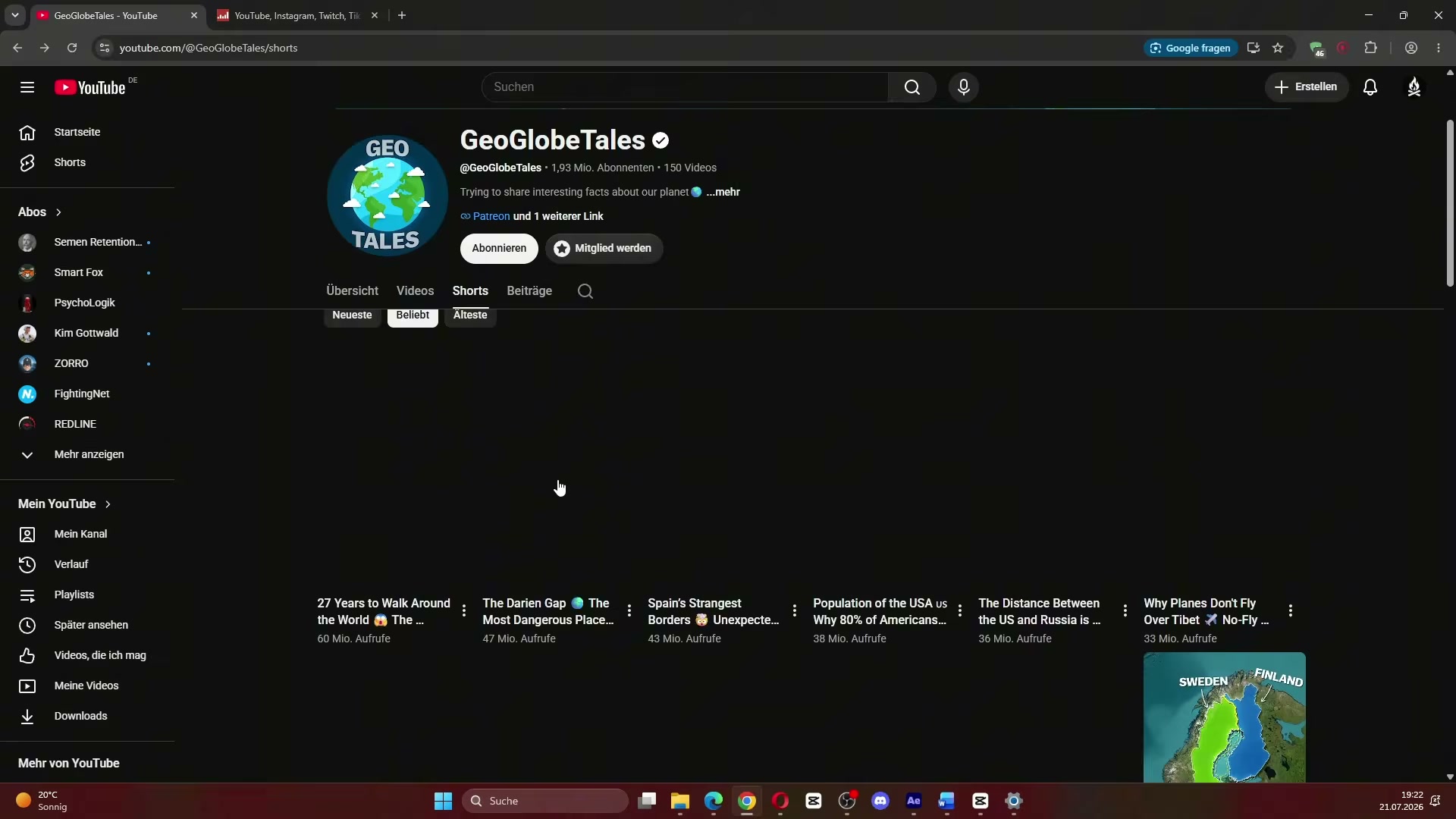This screenshot has width=1456, height=819.
Task: Start voice search with the microphone
Action: [964, 87]
